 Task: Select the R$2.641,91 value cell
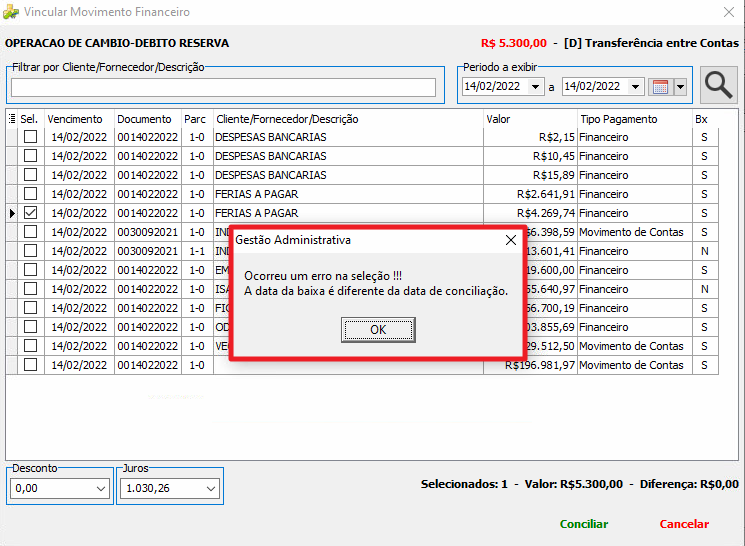coord(531,194)
